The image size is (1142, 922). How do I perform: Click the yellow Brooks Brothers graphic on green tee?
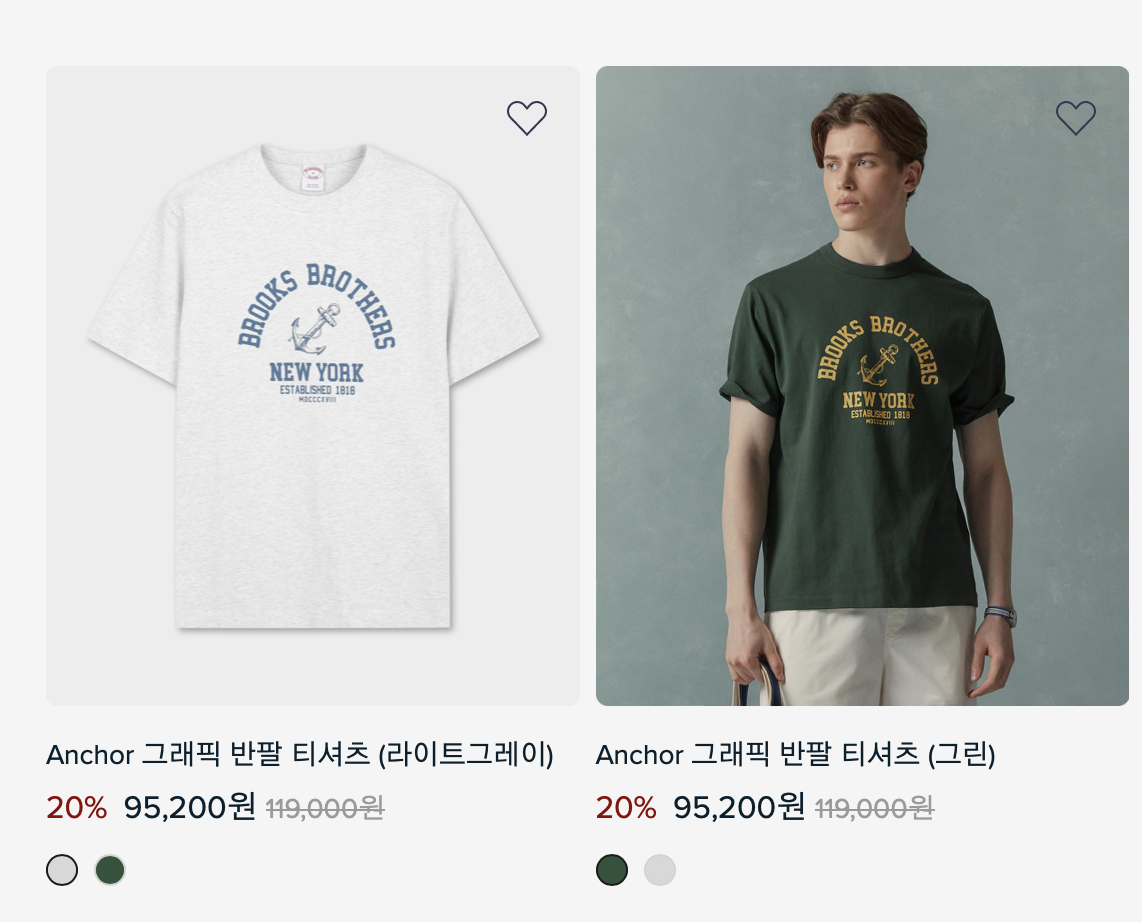[878, 370]
